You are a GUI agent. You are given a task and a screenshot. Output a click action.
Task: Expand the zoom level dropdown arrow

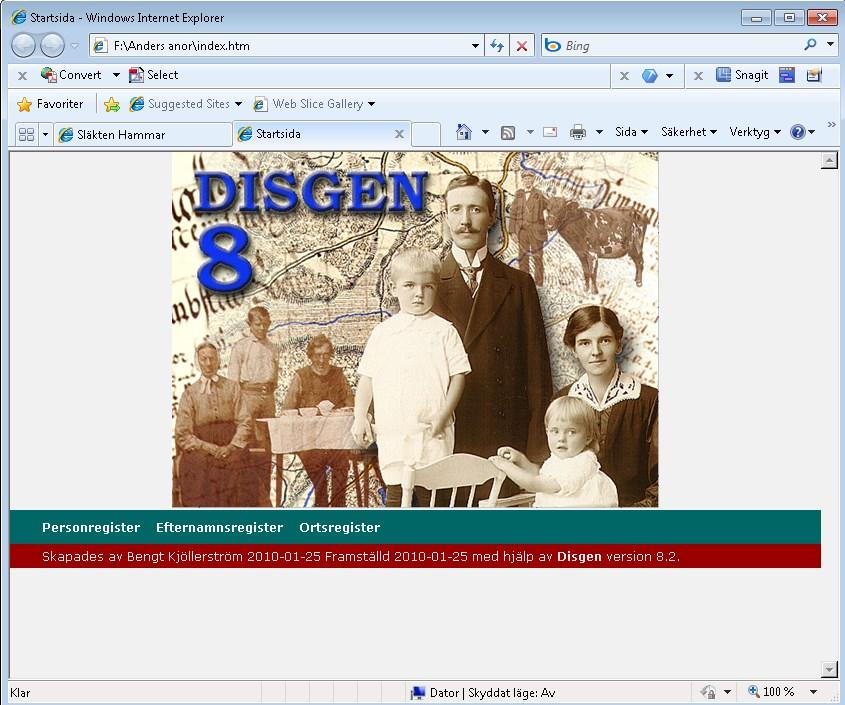[813, 692]
